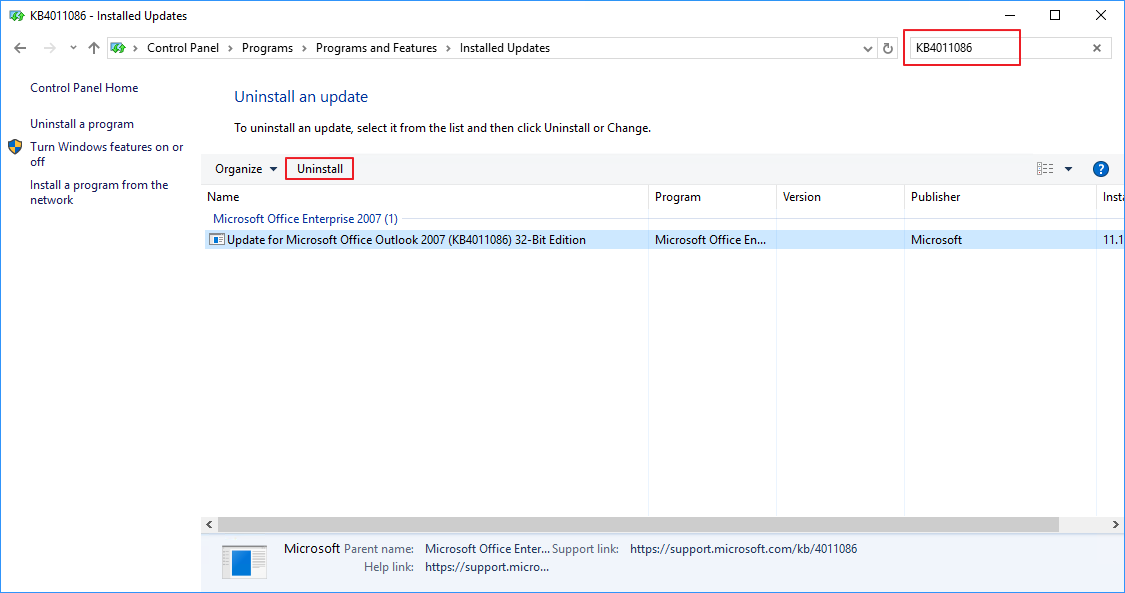Select Update for Microsoft Office Outlook 2007 row
1125x593 pixels.
[663, 240]
